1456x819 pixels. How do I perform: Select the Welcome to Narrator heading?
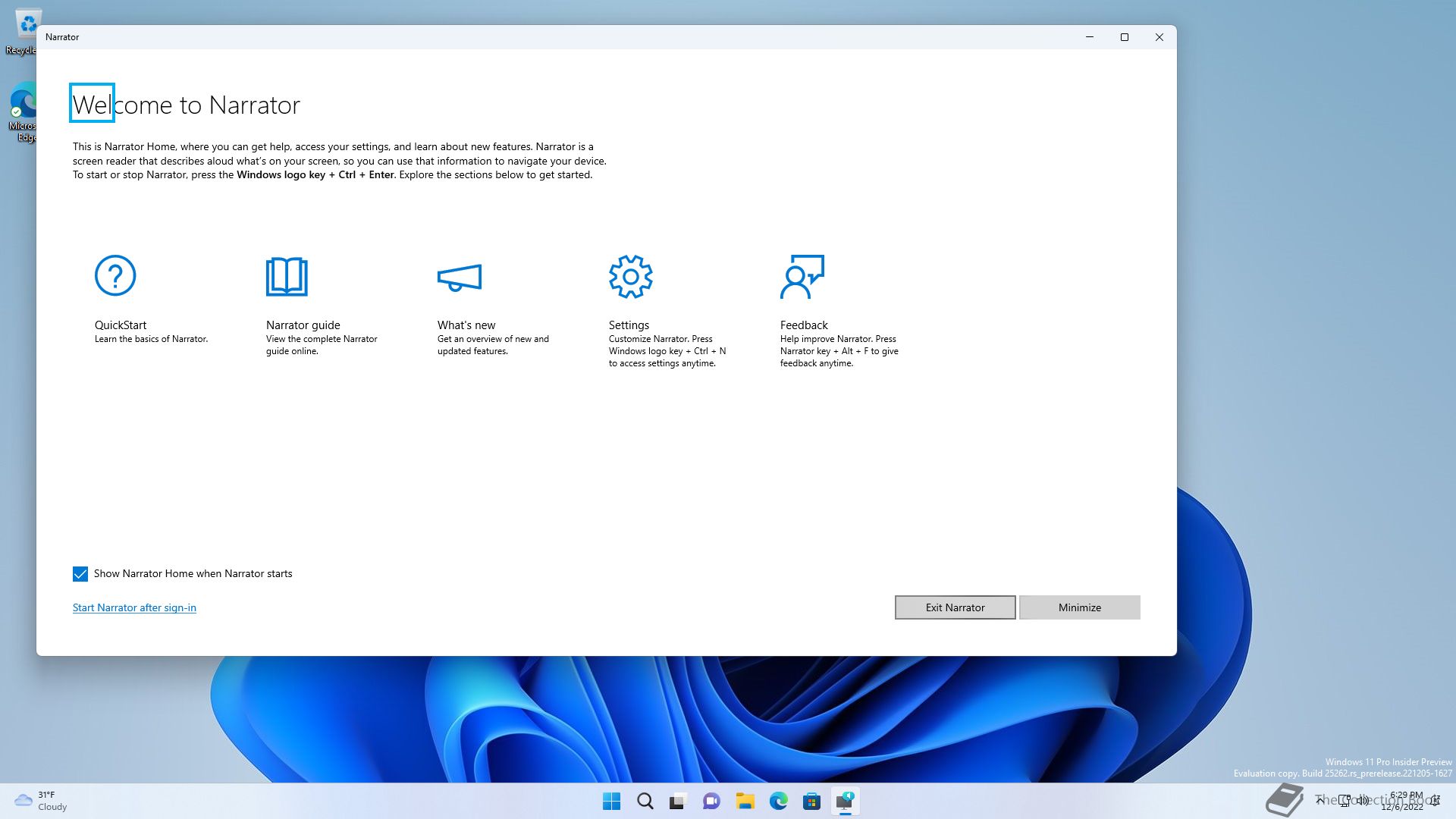(x=186, y=105)
